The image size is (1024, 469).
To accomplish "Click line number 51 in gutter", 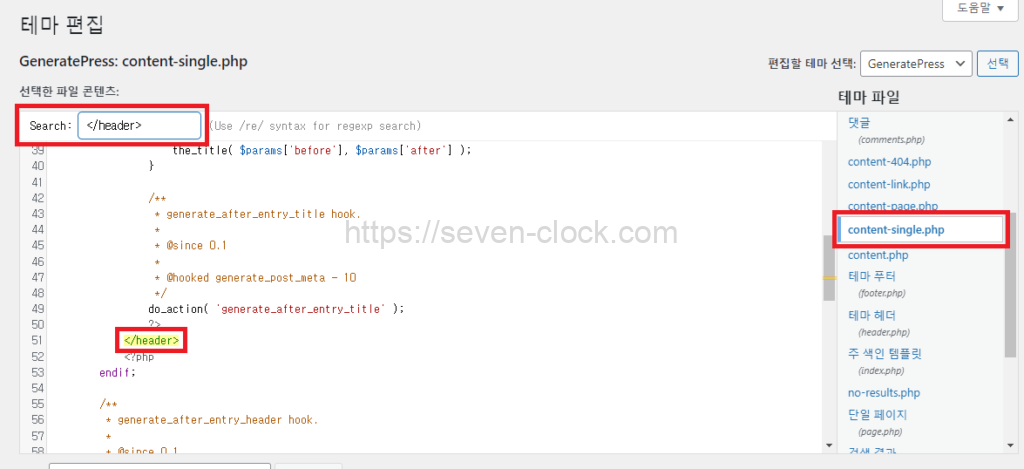I will (38, 340).
